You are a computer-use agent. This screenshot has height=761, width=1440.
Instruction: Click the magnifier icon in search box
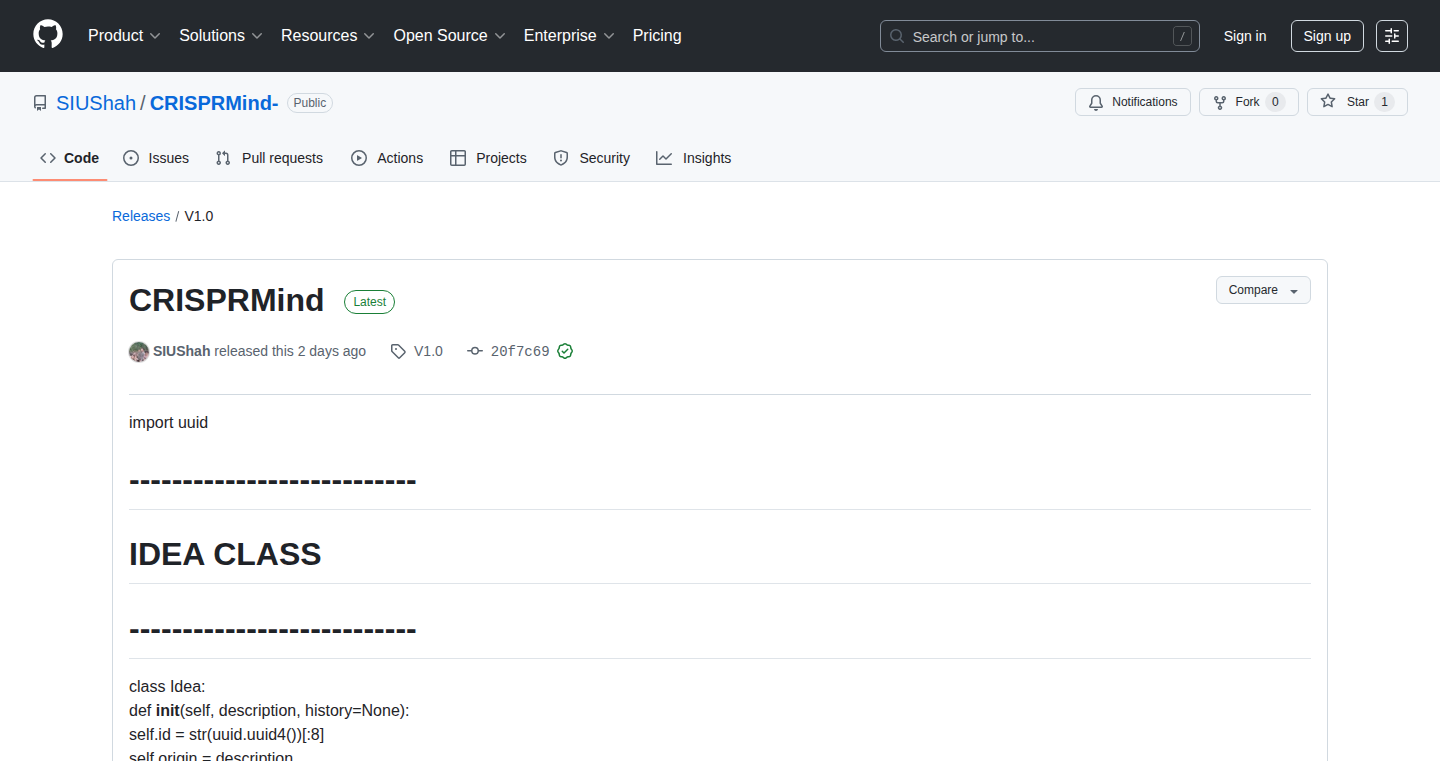click(x=898, y=36)
